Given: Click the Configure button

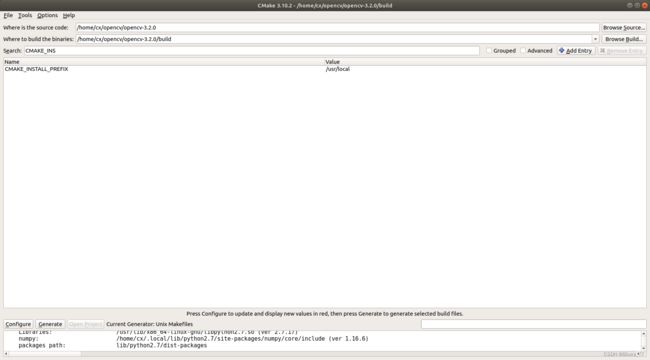Looking at the screenshot, I should click(18, 324).
